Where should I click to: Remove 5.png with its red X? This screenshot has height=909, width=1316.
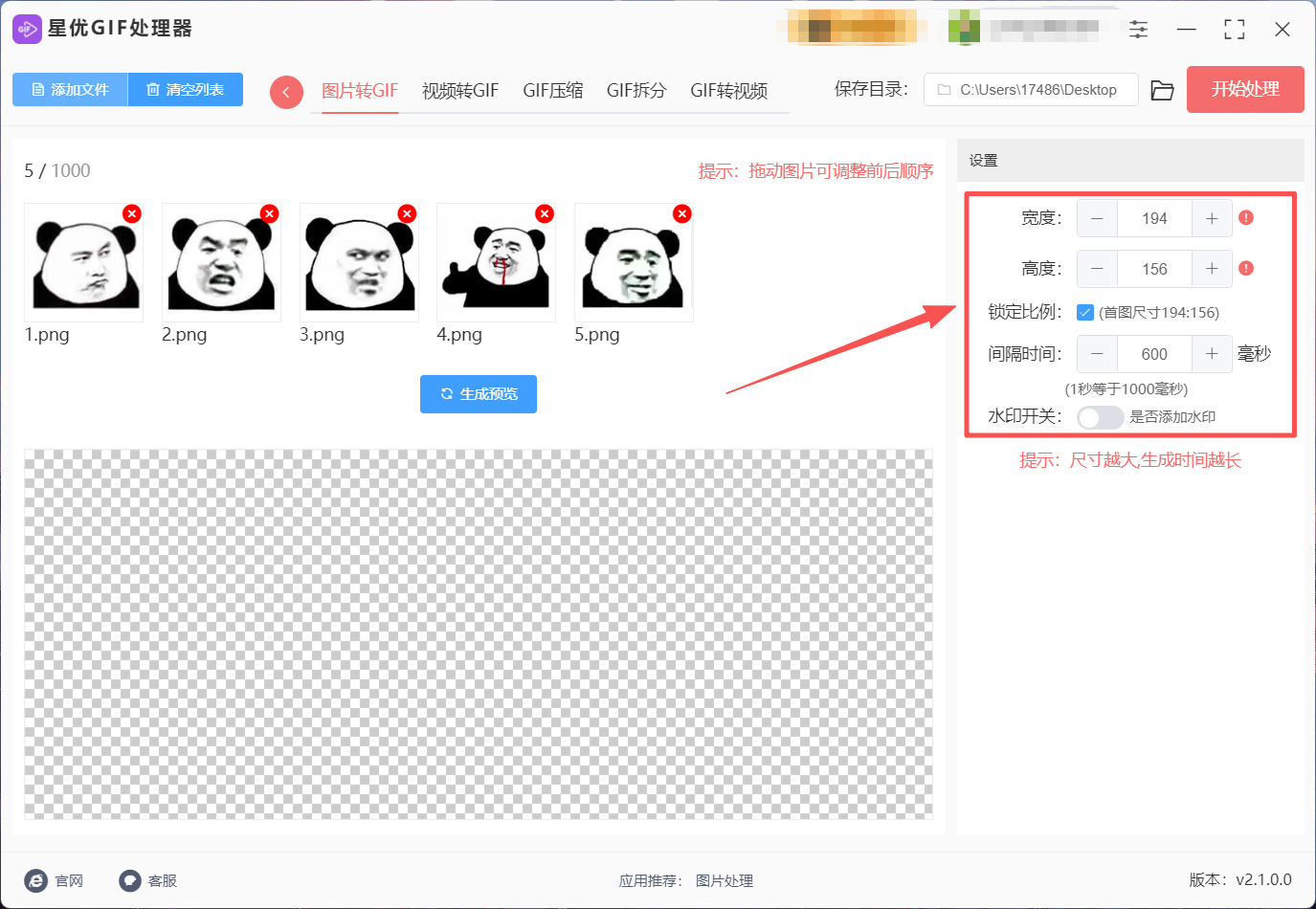point(682,213)
